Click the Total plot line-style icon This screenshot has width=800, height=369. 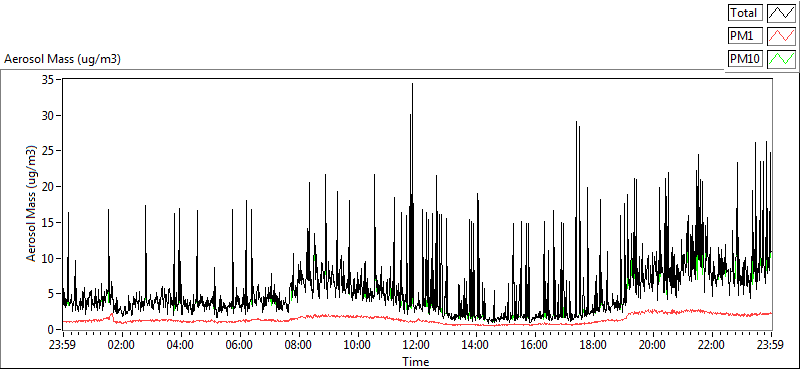782,13
